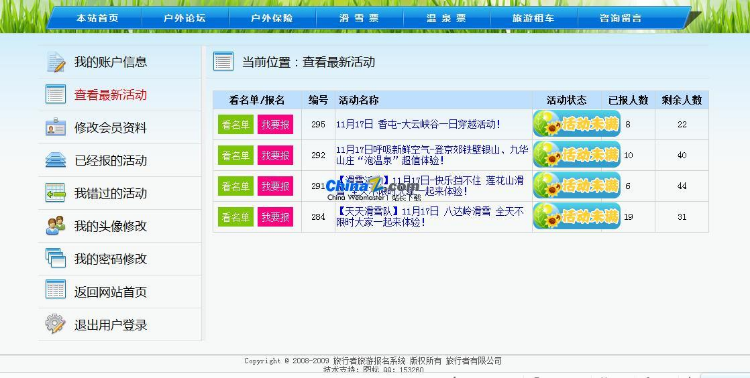Click 剩余人数 column header
Screen dimensions: 750x378
pyautogui.click(x=682, y=100)
